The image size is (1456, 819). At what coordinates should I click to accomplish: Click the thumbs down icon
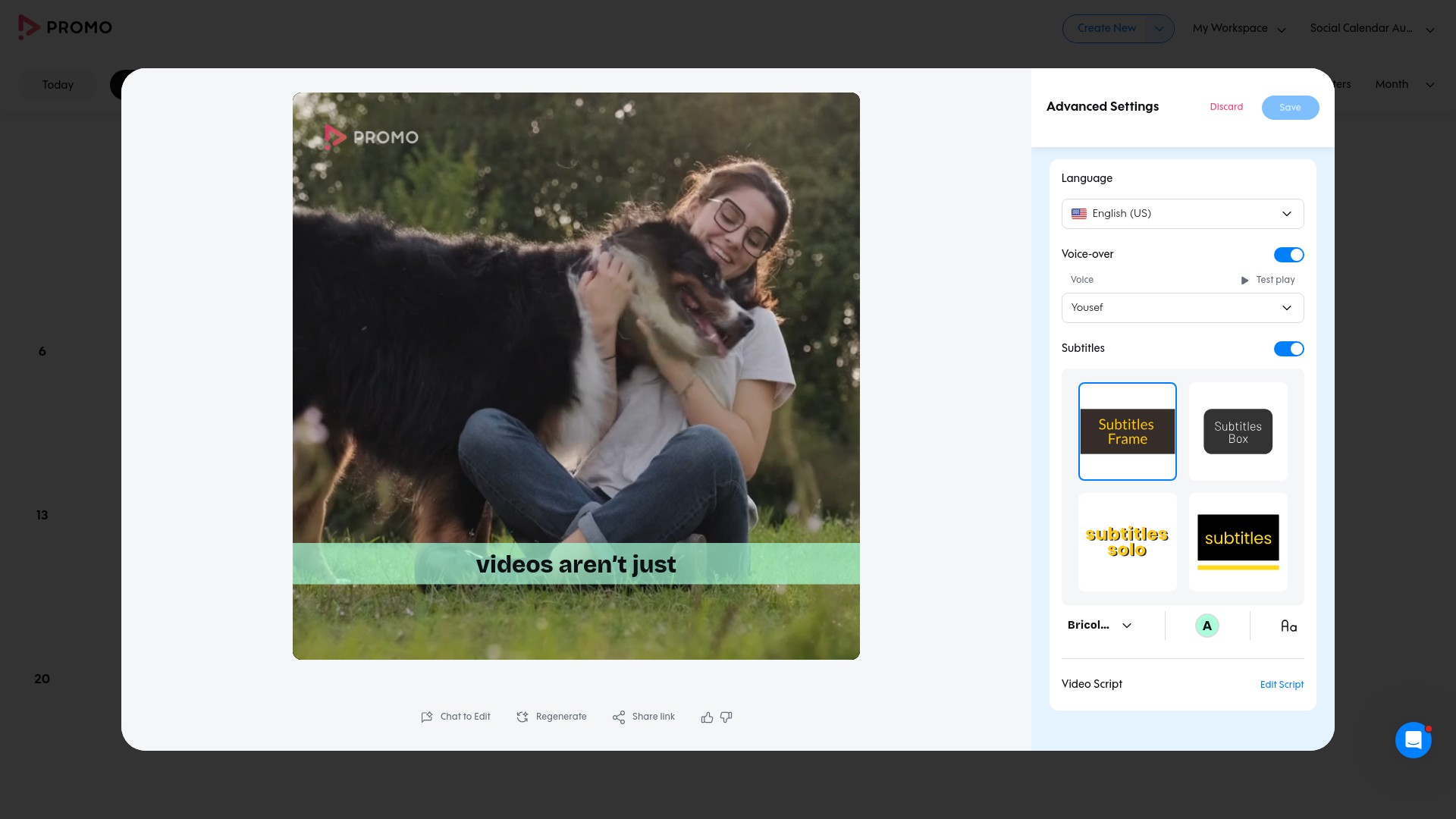[726, 717]
